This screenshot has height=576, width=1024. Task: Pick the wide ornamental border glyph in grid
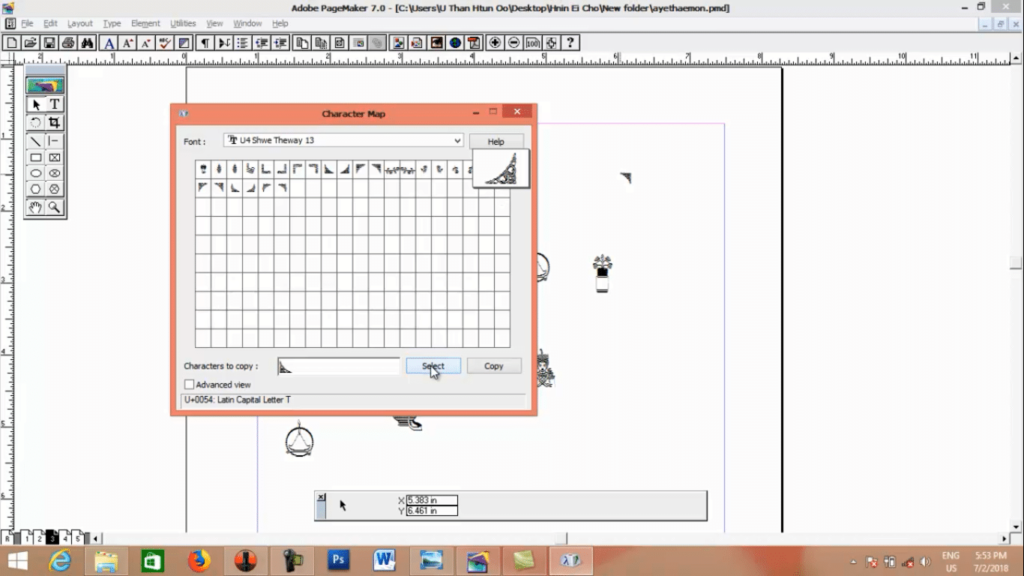click(400, 169)
